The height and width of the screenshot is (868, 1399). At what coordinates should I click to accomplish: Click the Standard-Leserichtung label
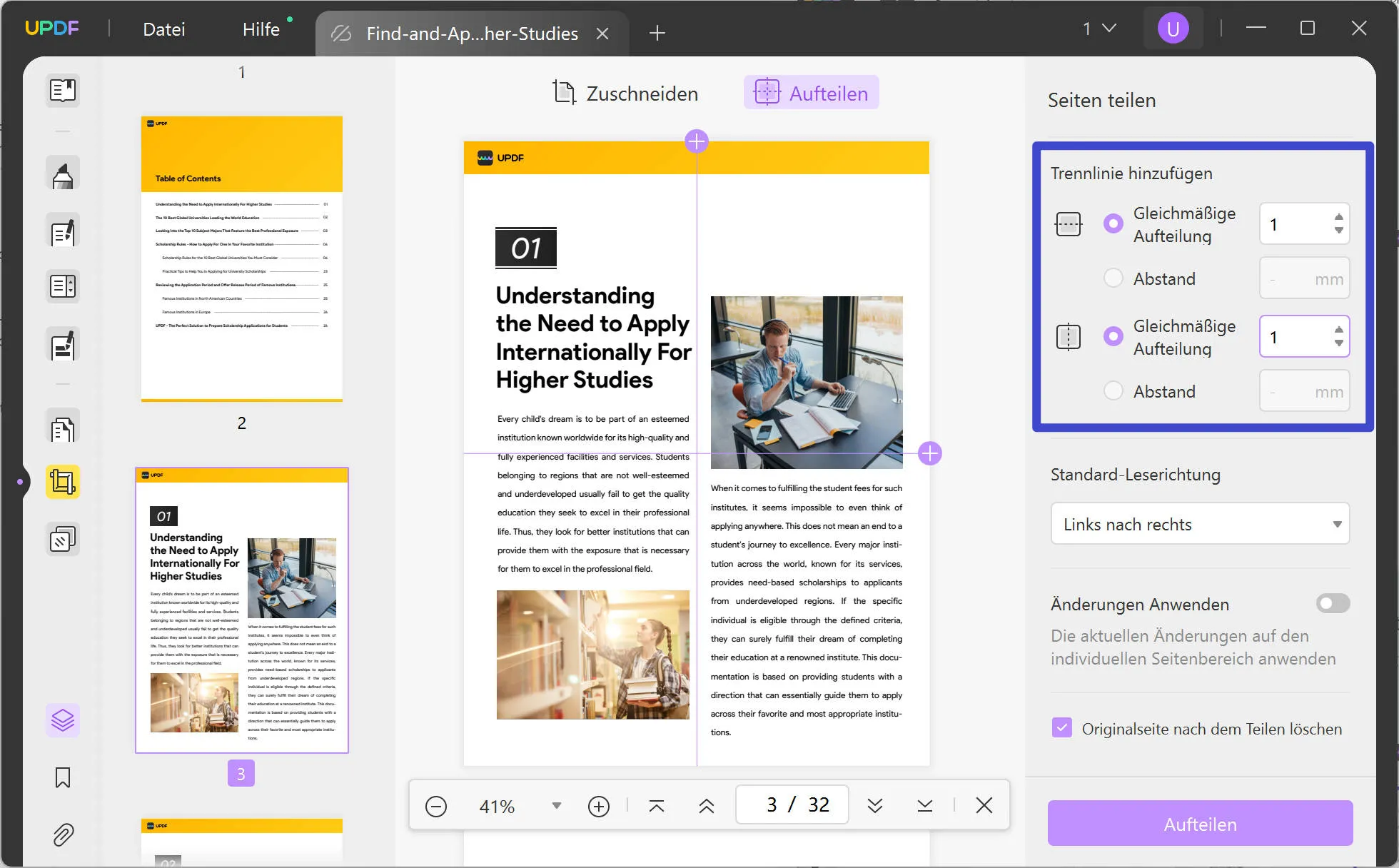tap(1136, 475)
